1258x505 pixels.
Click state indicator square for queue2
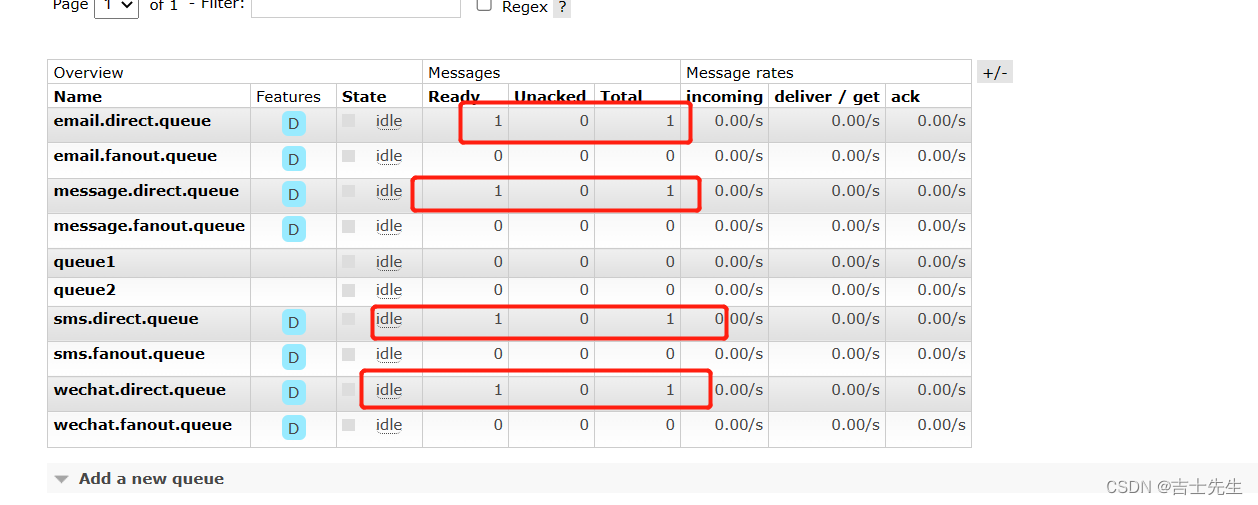point(348,290)
